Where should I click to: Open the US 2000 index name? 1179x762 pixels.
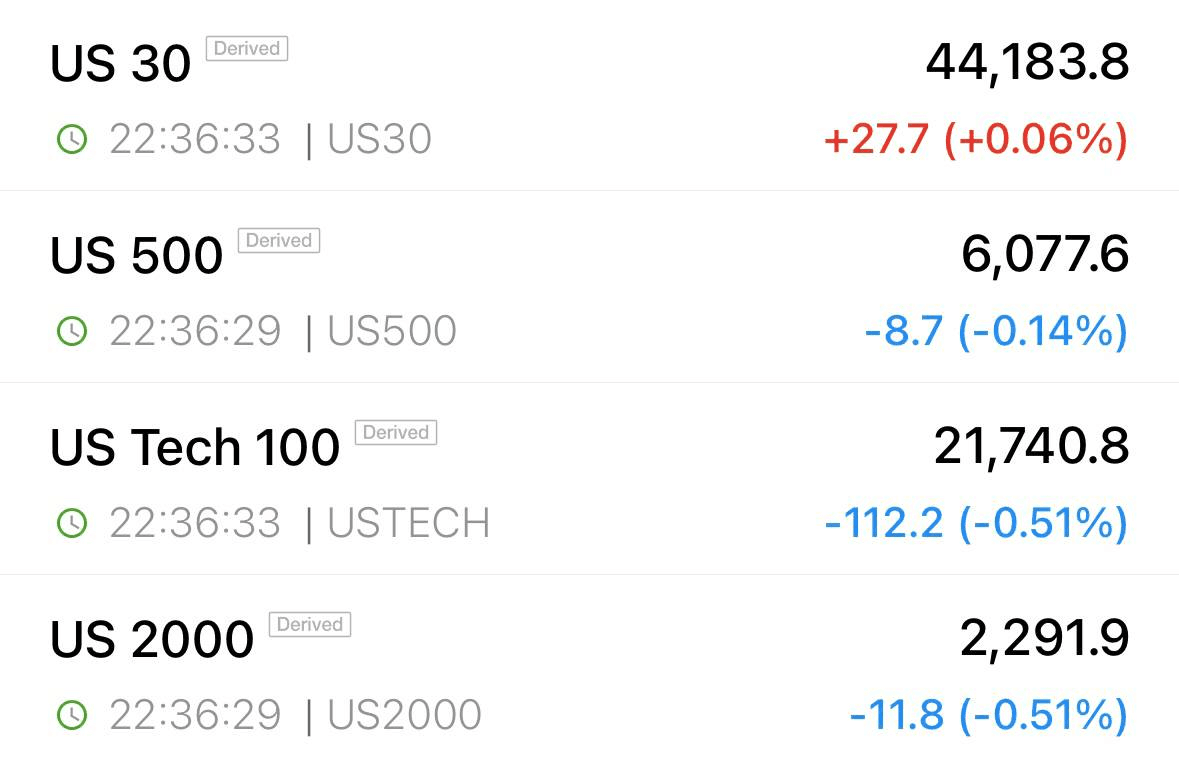pyautogui.click(x=152, y=639)
